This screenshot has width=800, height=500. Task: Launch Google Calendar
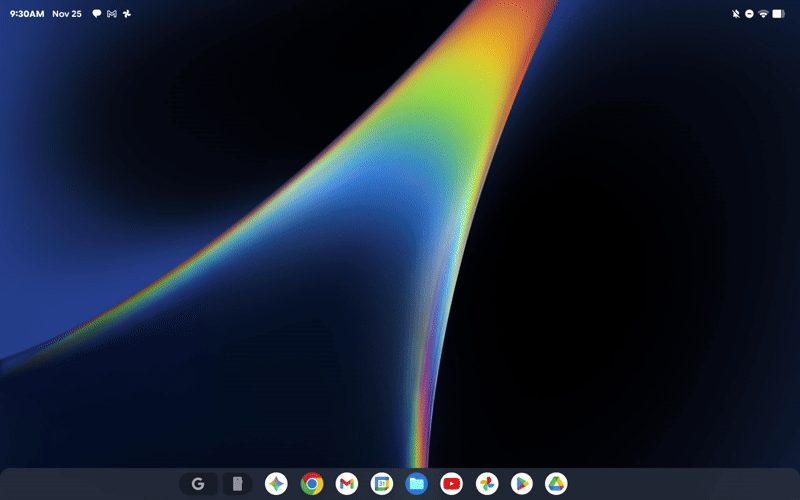(382, 484)
